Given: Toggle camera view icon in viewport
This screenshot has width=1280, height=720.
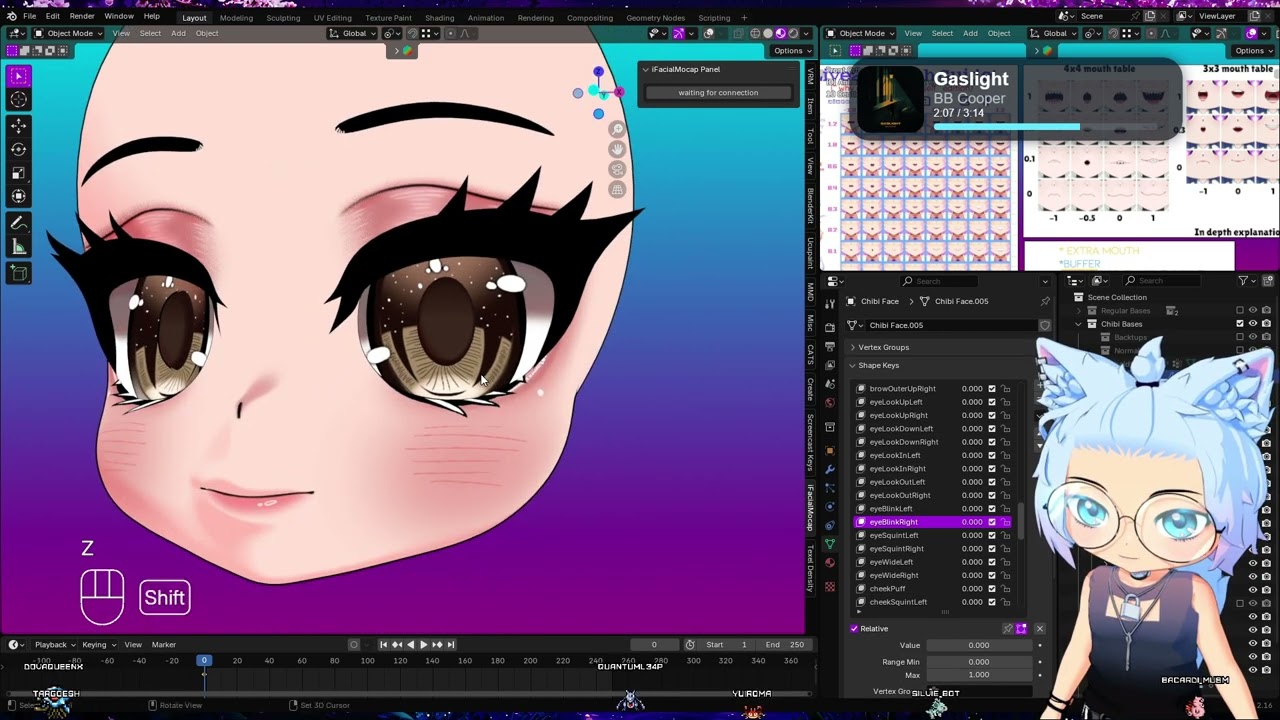Looking at the screenshot, I should pos(617,170).
